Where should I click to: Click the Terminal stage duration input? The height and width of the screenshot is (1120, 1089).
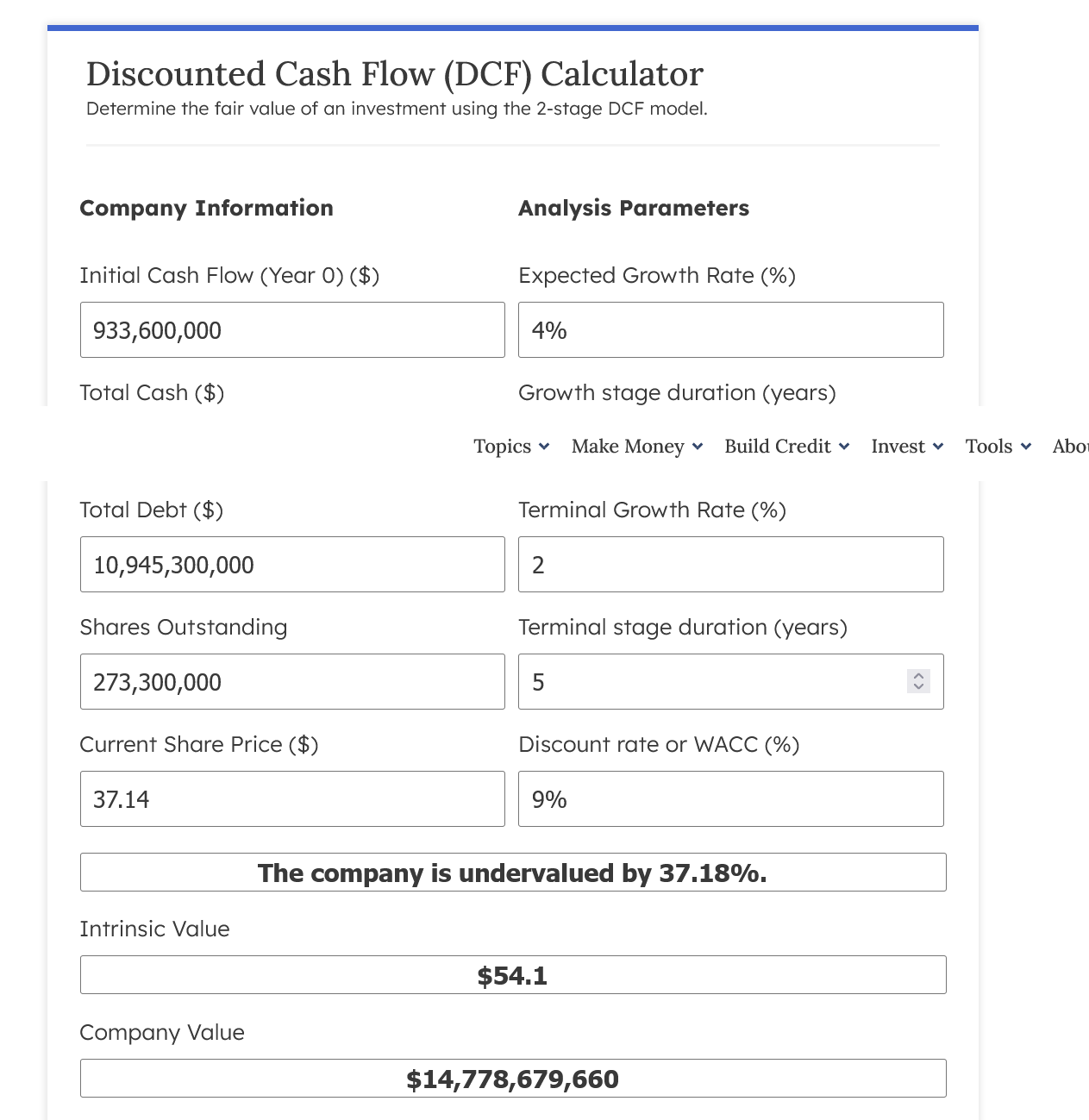pyautogui.click(x=707, y=681)
